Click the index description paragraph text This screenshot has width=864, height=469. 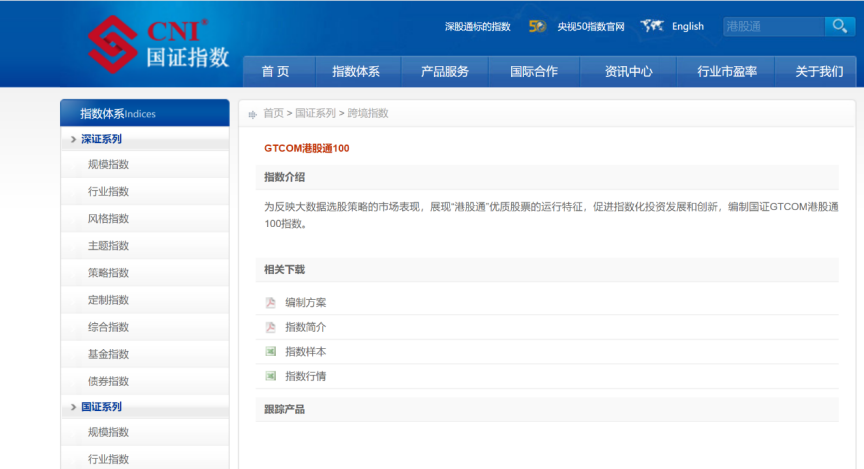point(551,215)
